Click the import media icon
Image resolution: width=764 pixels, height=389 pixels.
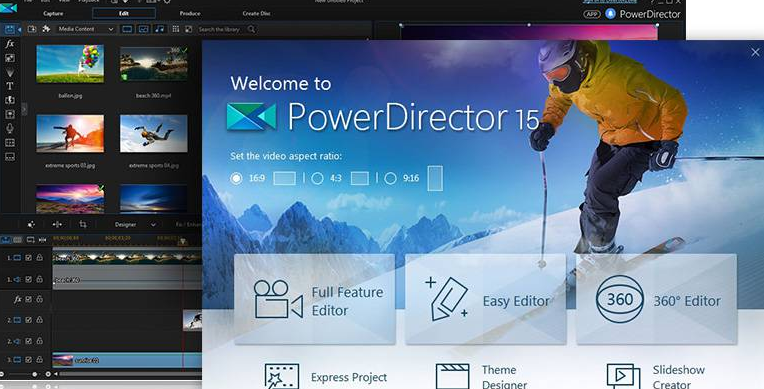(32, 29)
